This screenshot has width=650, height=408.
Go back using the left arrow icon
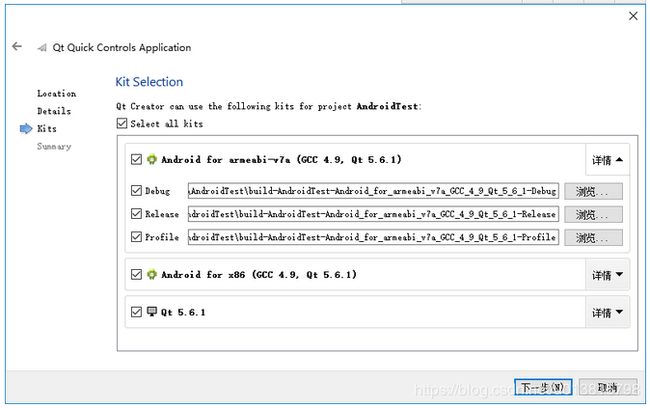[17, 46]
